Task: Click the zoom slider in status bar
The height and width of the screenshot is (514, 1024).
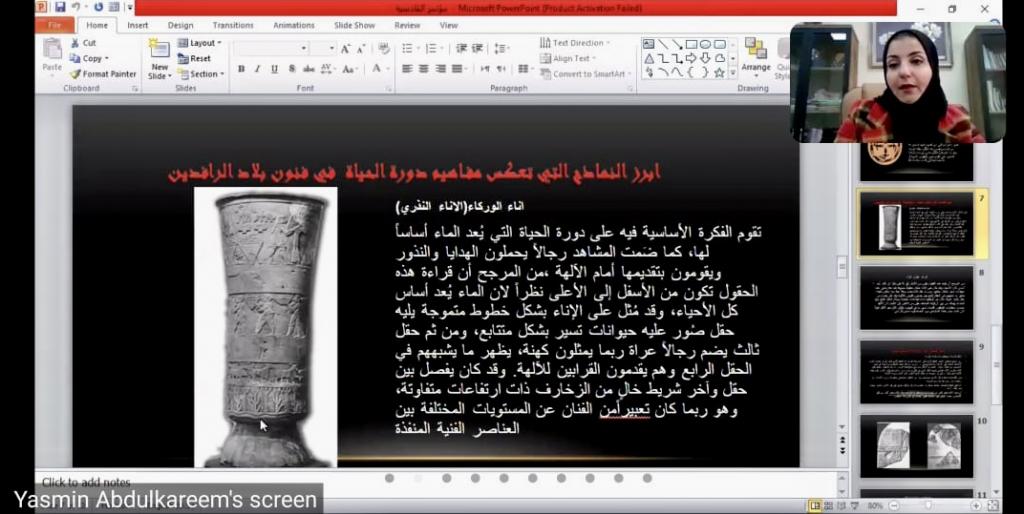Action: 928,506
